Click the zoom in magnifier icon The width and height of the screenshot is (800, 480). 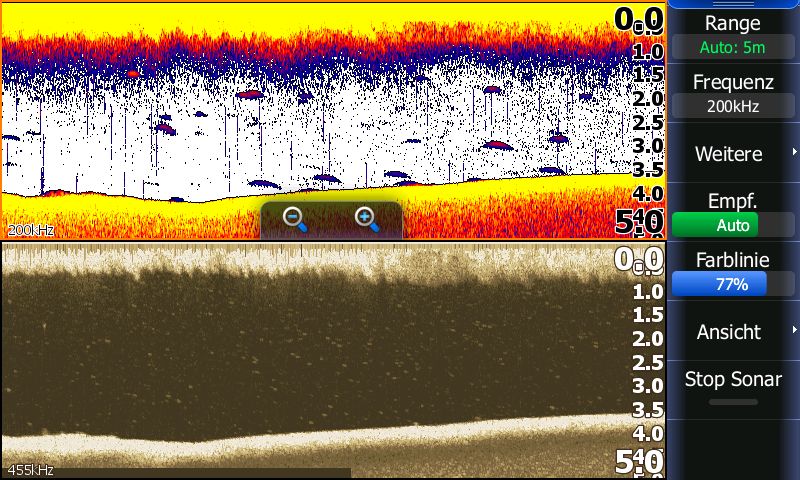click(x=366, y=220)
